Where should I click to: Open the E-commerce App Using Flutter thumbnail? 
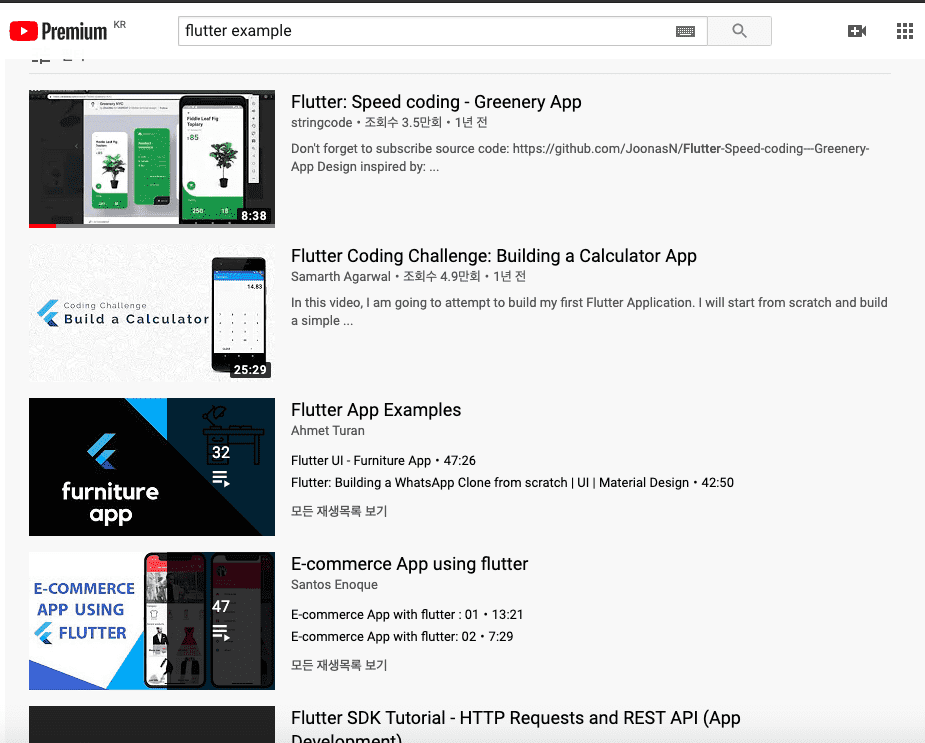coord(152,621)
